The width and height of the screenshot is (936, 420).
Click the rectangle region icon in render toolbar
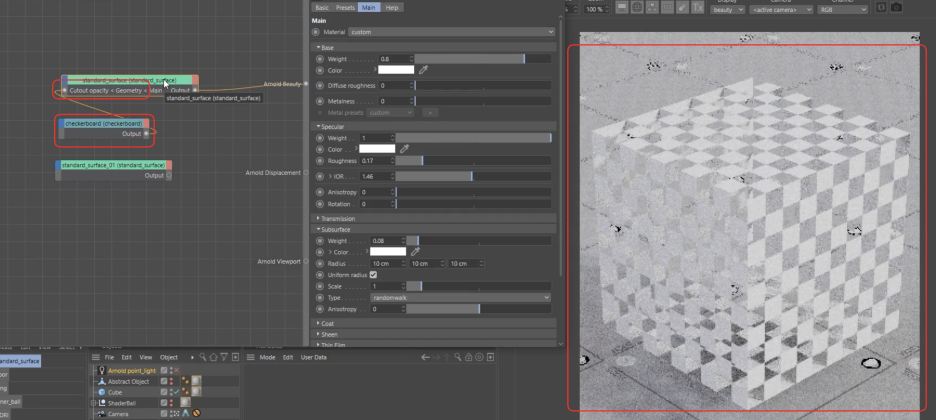(x=667, y=8)
